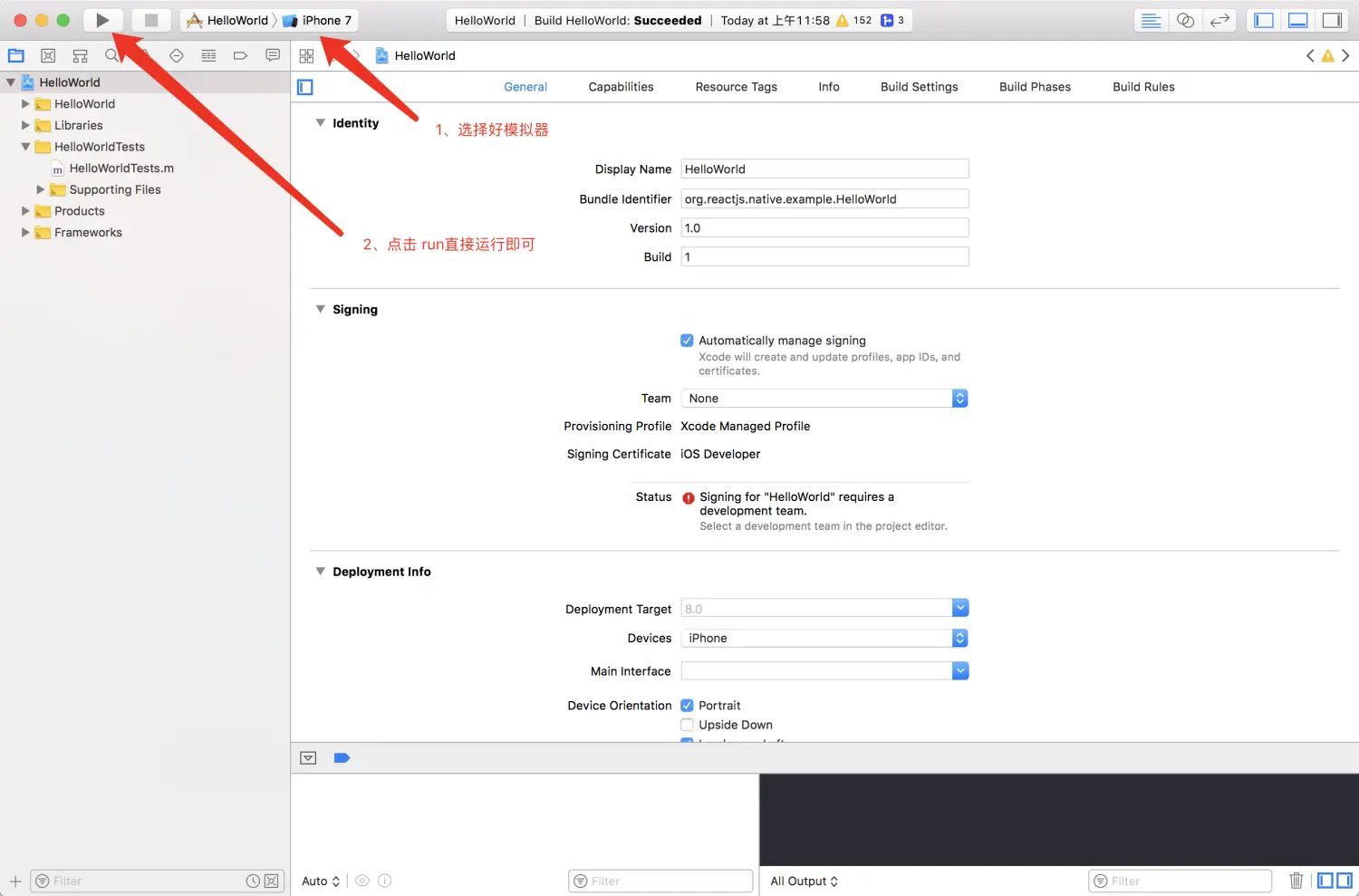Open the symbol navigator

pos(80,55)
